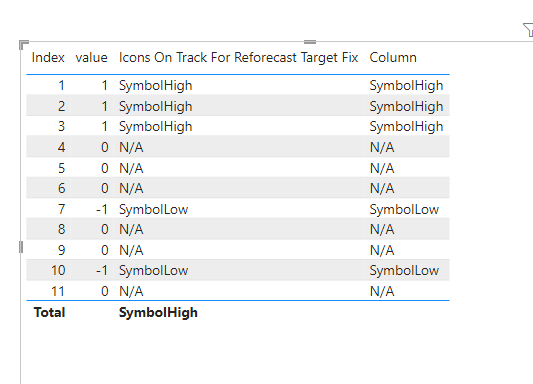This screenshot has width=533, height=384.
Task: Click the left-edge resize handle of visual
Action: 21,247
